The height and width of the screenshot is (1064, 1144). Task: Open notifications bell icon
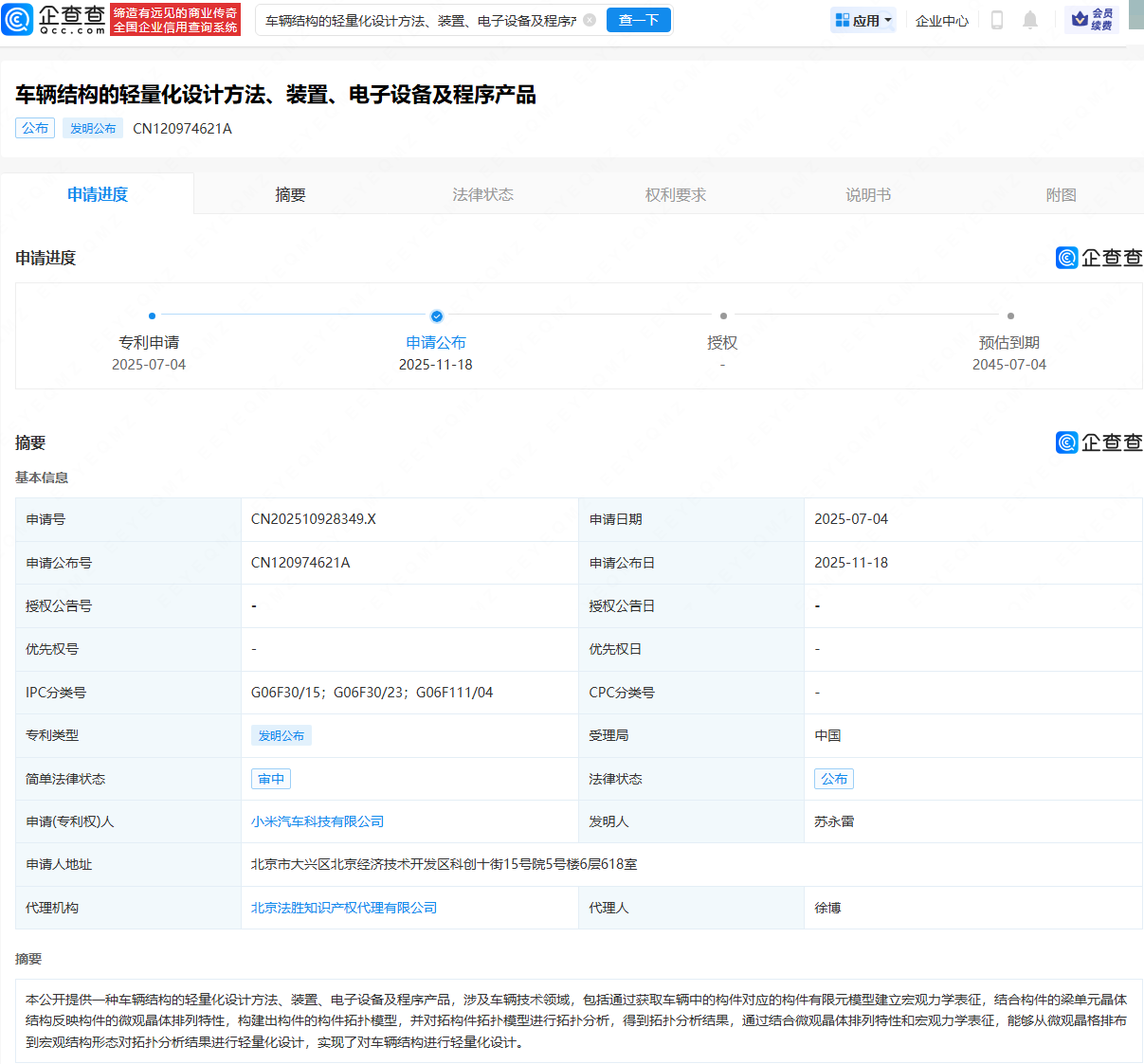coord(1030,20)
